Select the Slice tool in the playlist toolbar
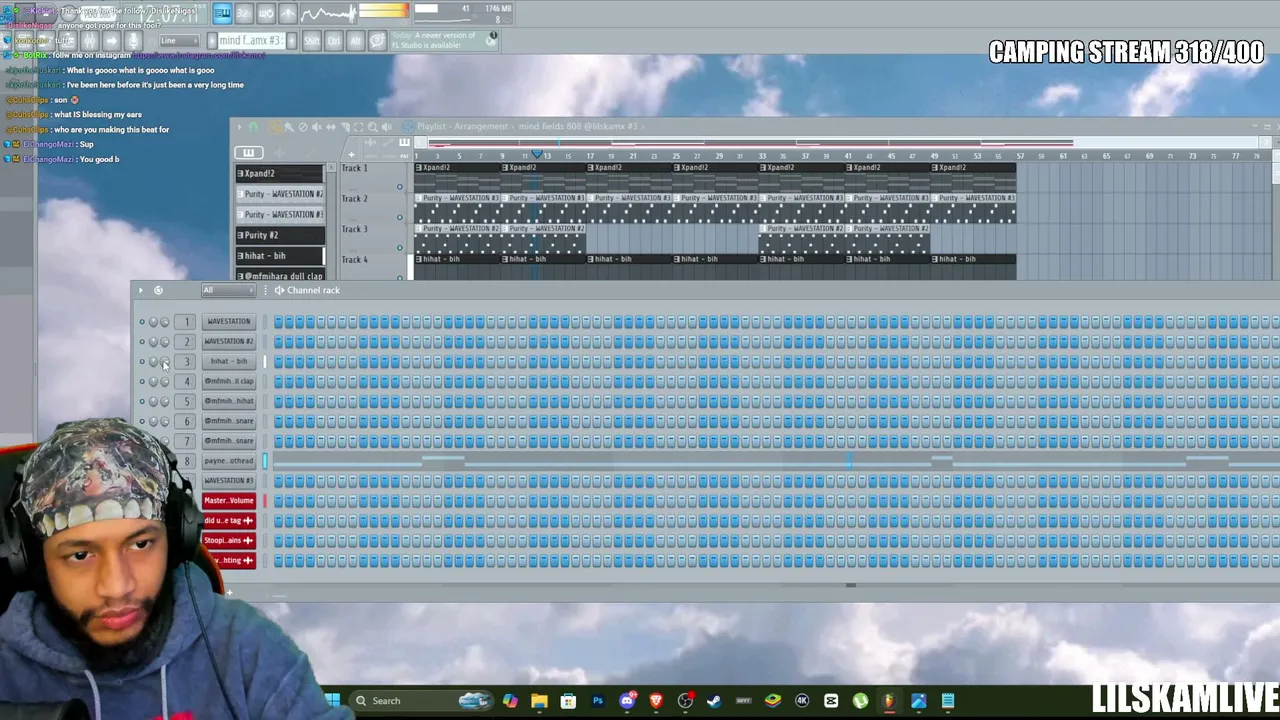Viewport: 1280px width, 720px height. 345,127
